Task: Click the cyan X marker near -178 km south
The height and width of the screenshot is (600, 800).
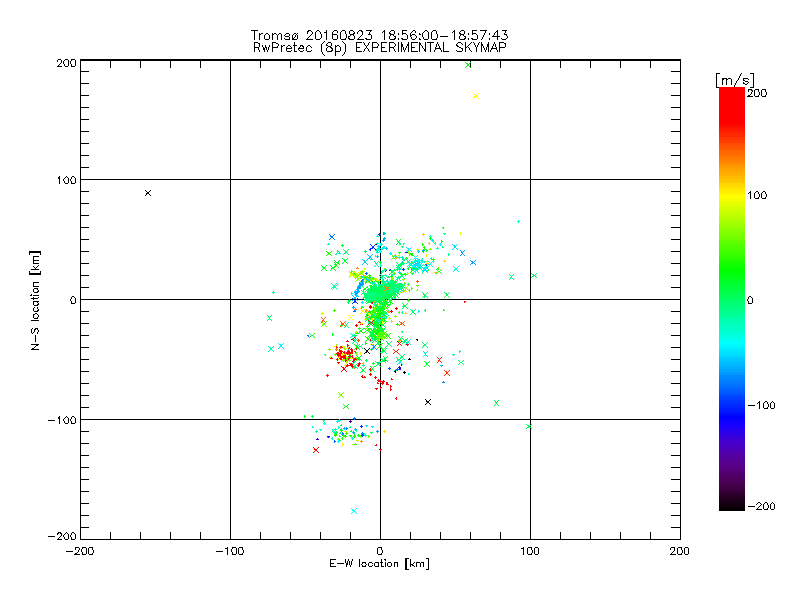Action: tap(354, 511)
